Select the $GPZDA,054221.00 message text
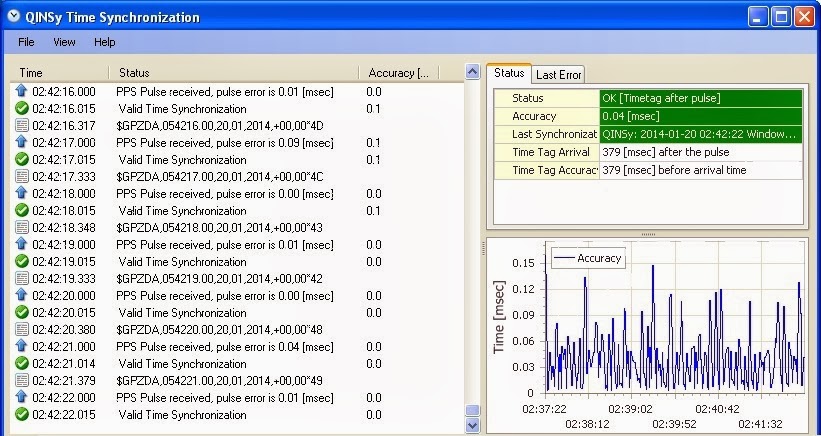 tap(219, 381)
